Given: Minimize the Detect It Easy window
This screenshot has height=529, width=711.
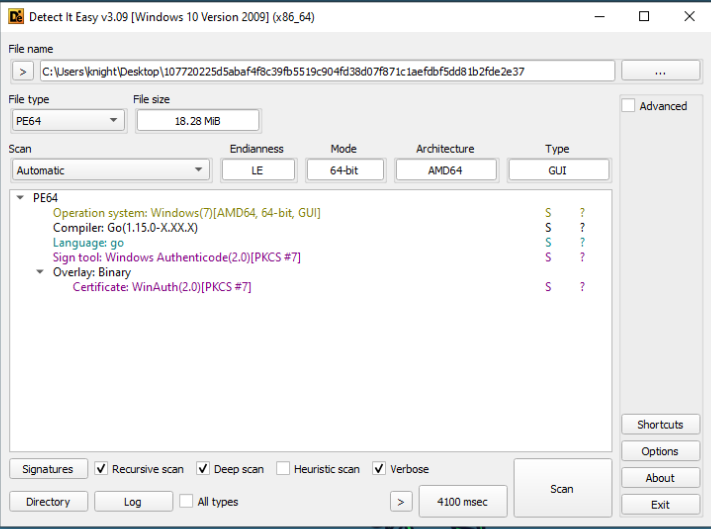Looking at the screenshot, I should point(599,17).
